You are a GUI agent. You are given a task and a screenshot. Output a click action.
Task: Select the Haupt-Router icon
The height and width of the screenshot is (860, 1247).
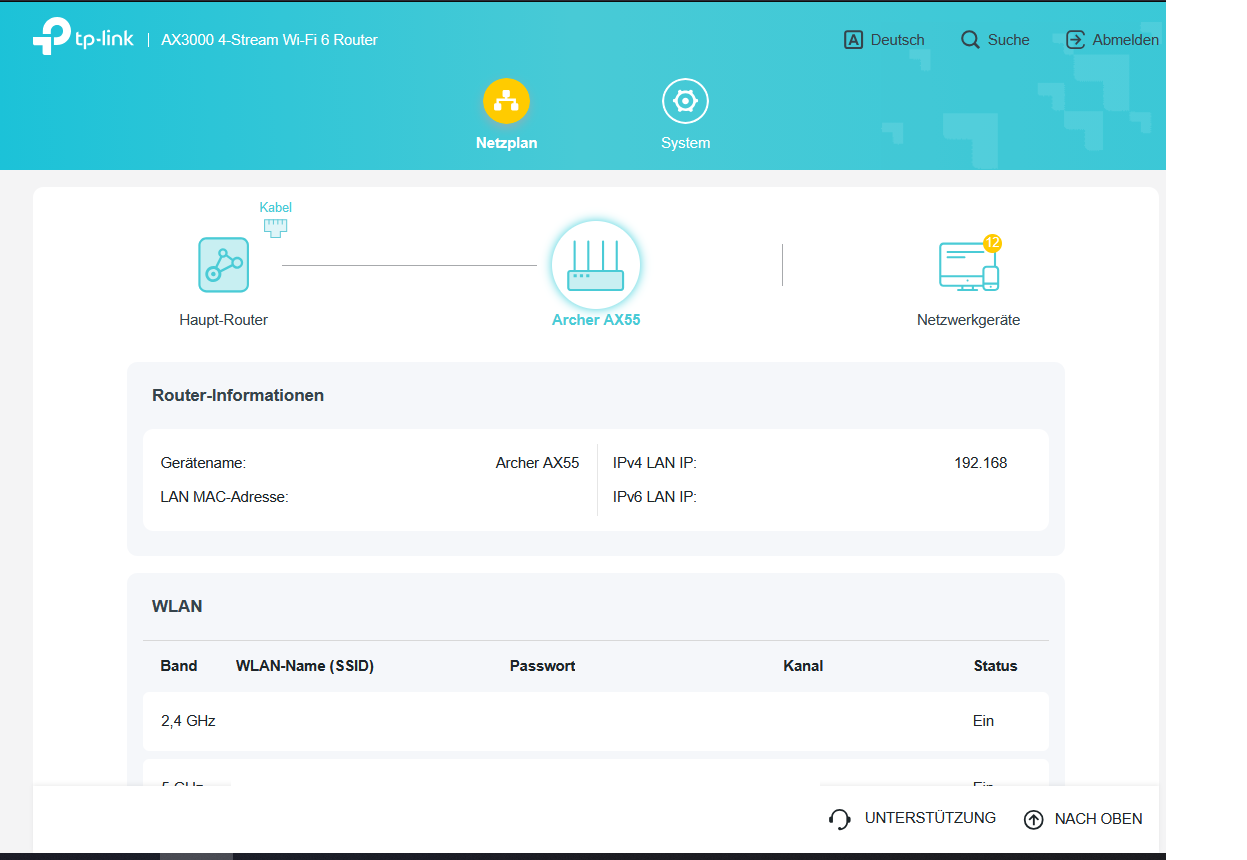coord(223,265)
